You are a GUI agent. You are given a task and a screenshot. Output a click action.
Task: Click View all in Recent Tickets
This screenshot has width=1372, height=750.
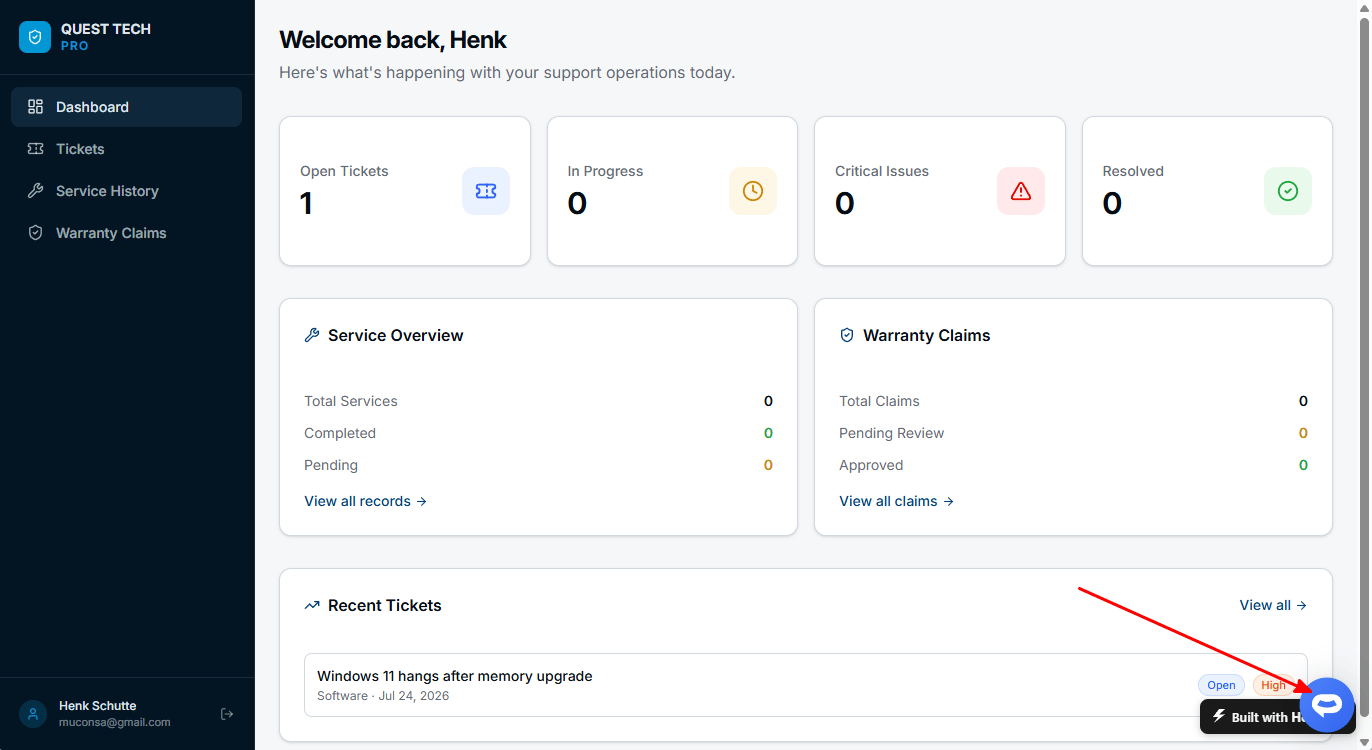tap(1273, 605)
